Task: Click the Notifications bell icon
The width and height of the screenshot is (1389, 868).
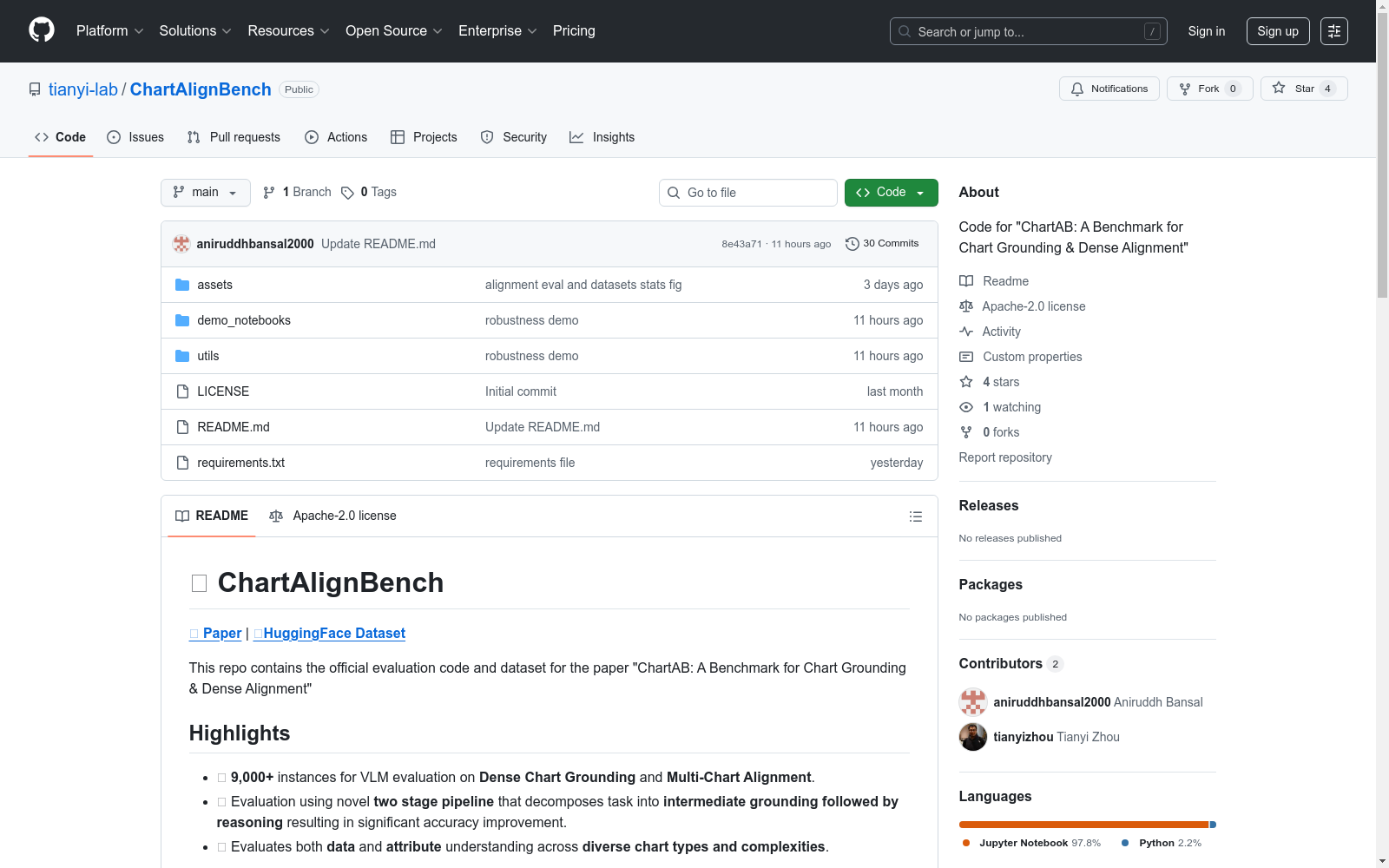Action: click(x=1077, y=89)
